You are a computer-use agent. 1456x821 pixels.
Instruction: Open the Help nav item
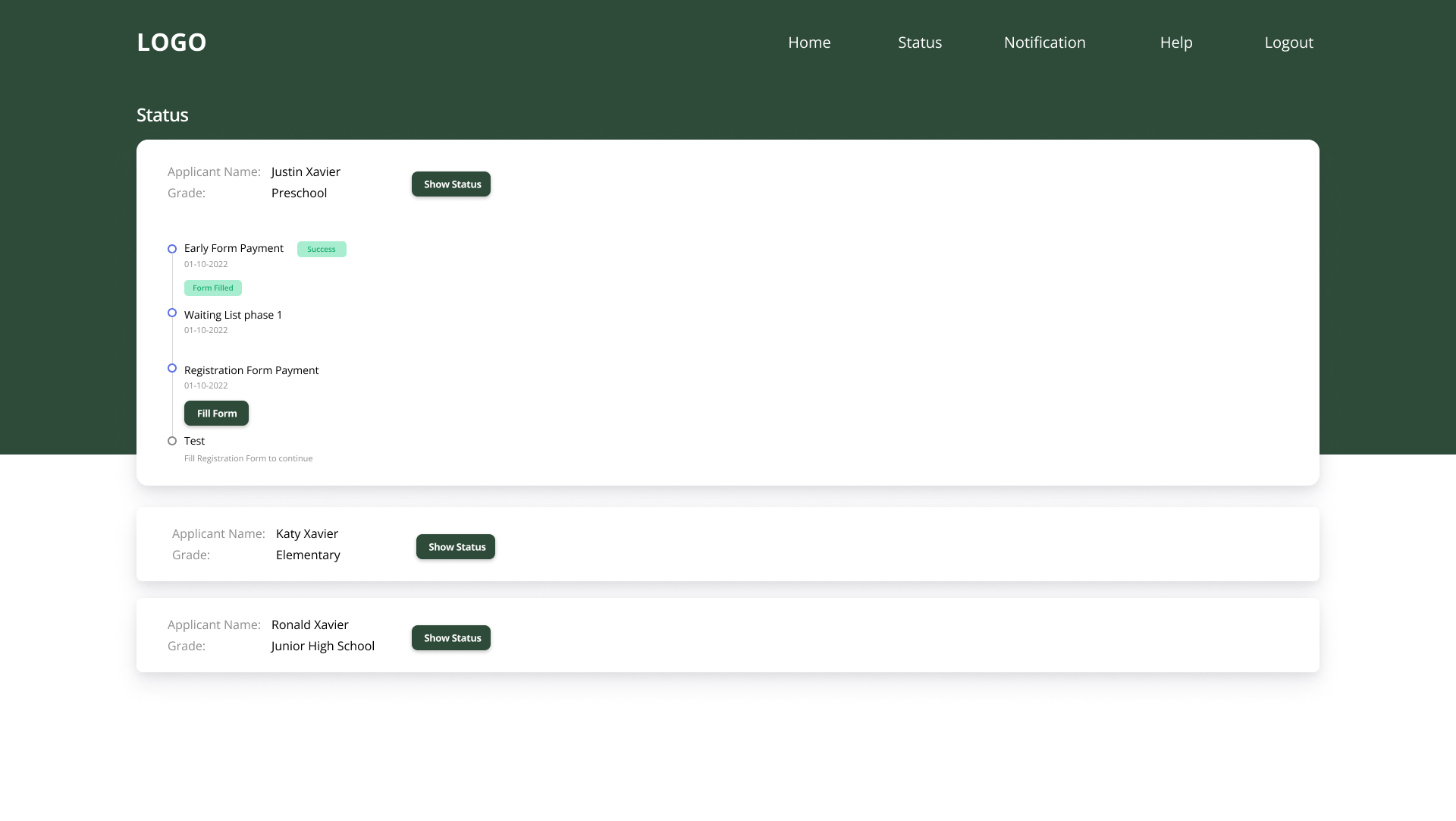pyautogui.click(x=1176, y=42)
